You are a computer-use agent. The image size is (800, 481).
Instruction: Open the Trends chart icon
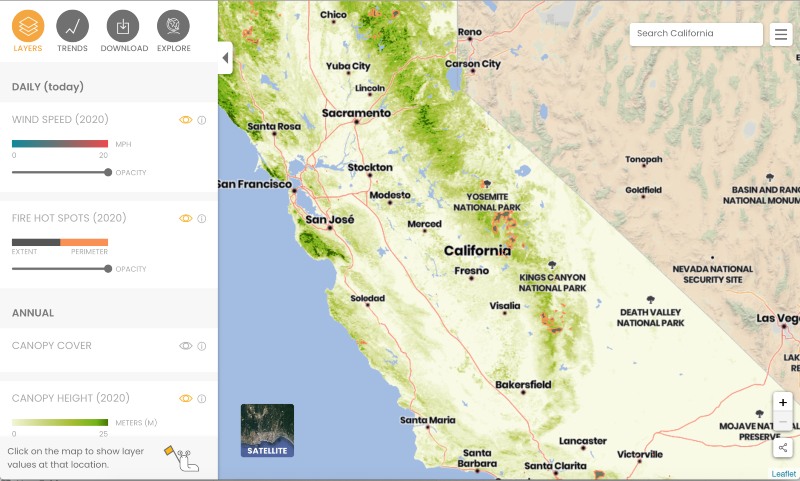pos(72,25)
